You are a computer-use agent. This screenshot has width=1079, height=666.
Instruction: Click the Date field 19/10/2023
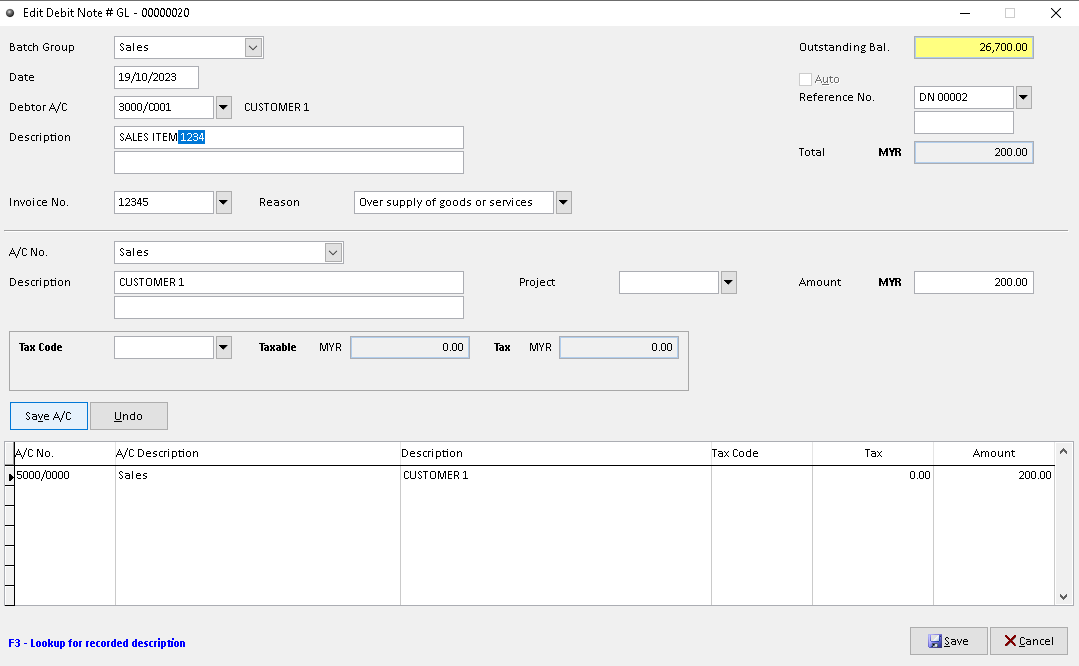click(x=156, y=77)
